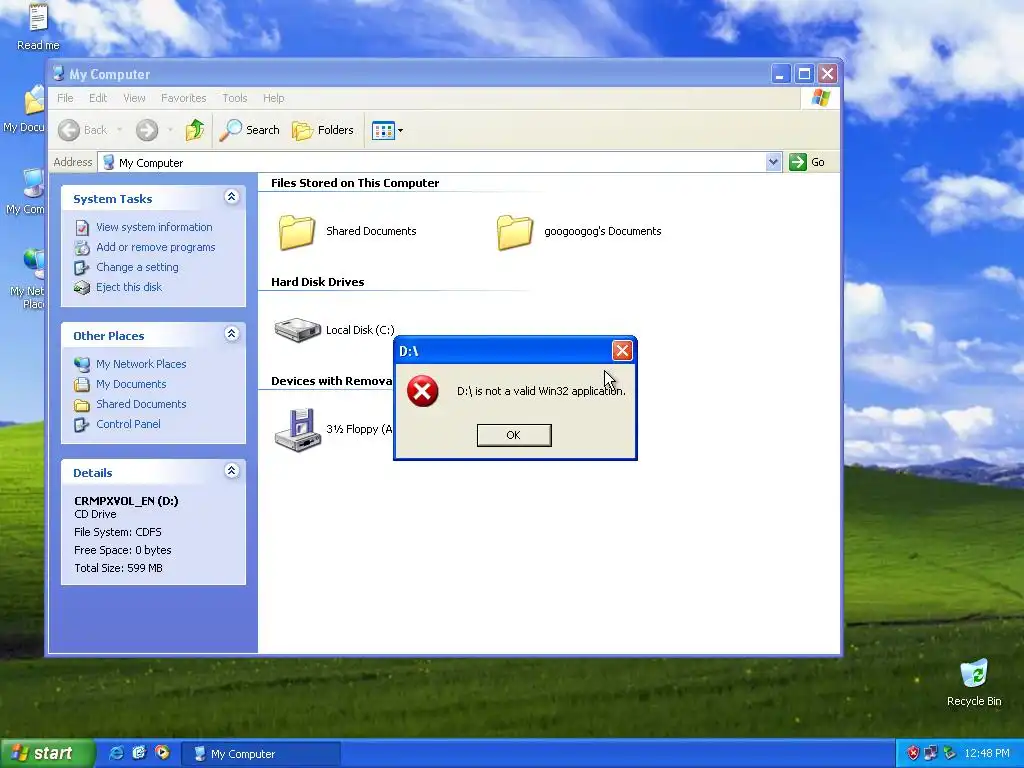Collapse the System Tasks panel
This screenshot has width=1024, height=768.
point(231,197)
